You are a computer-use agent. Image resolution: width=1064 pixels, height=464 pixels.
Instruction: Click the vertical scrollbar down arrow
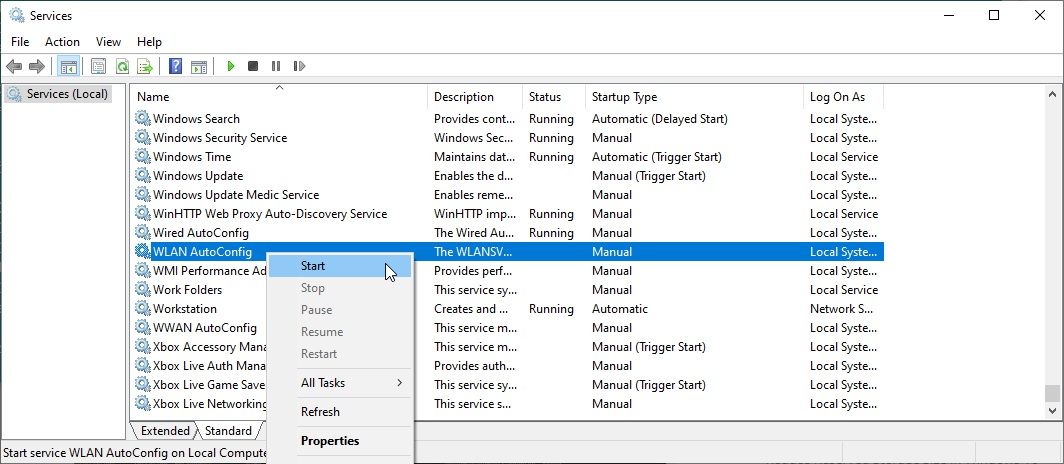click(x=1051, y=410)
